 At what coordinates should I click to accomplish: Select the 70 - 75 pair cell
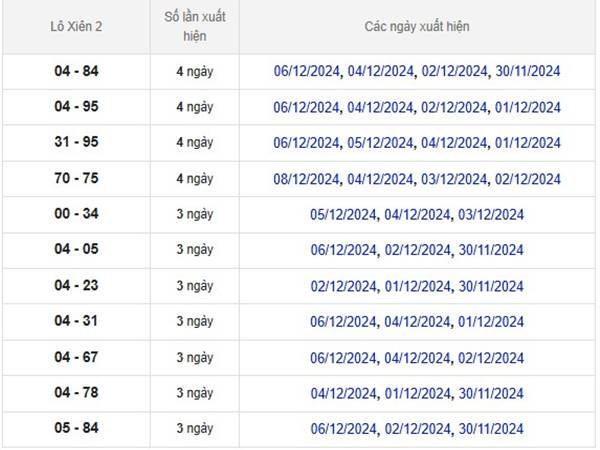point(76,178)
